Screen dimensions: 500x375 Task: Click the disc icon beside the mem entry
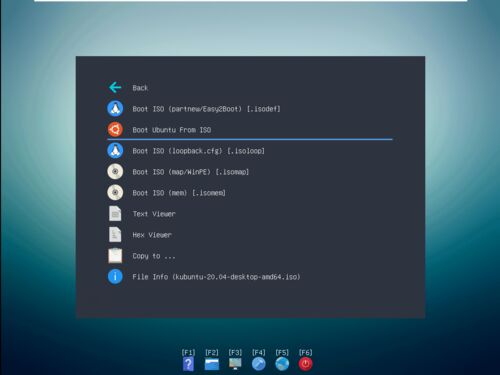115,193
